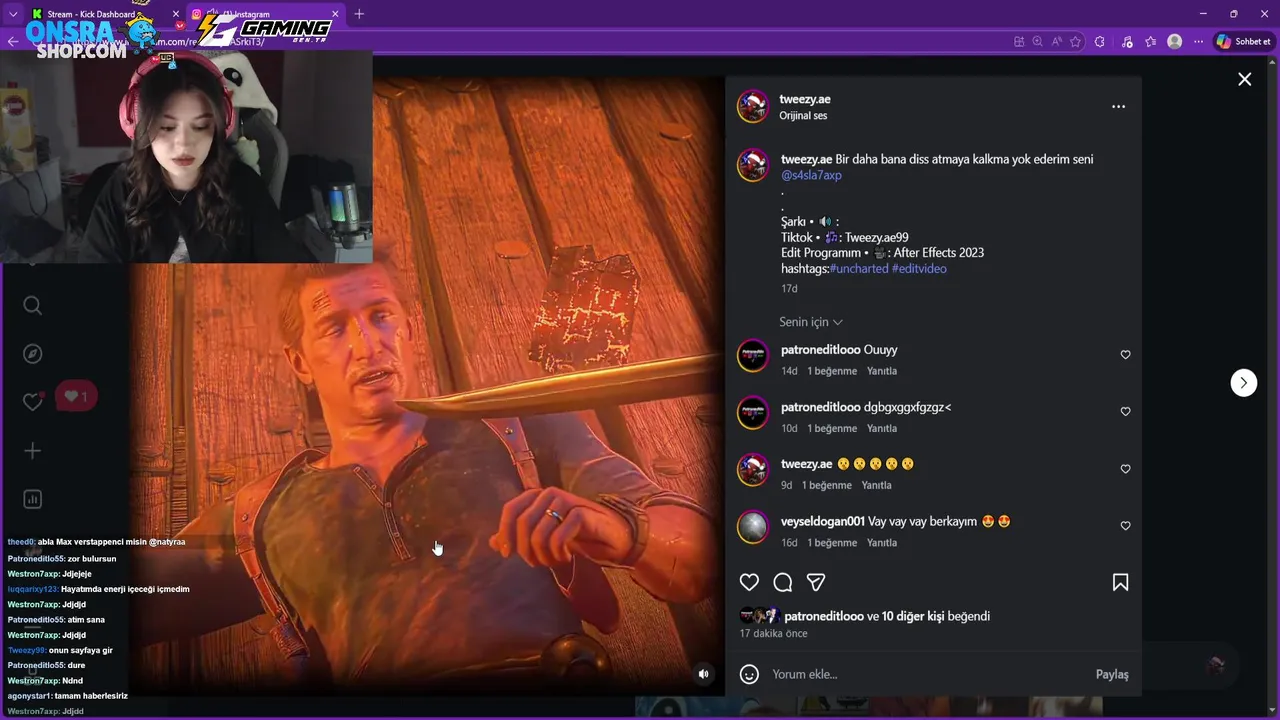Click patroneditlooo name in liked-by line
The image size is (1280, 720).
tap(824, 616)
